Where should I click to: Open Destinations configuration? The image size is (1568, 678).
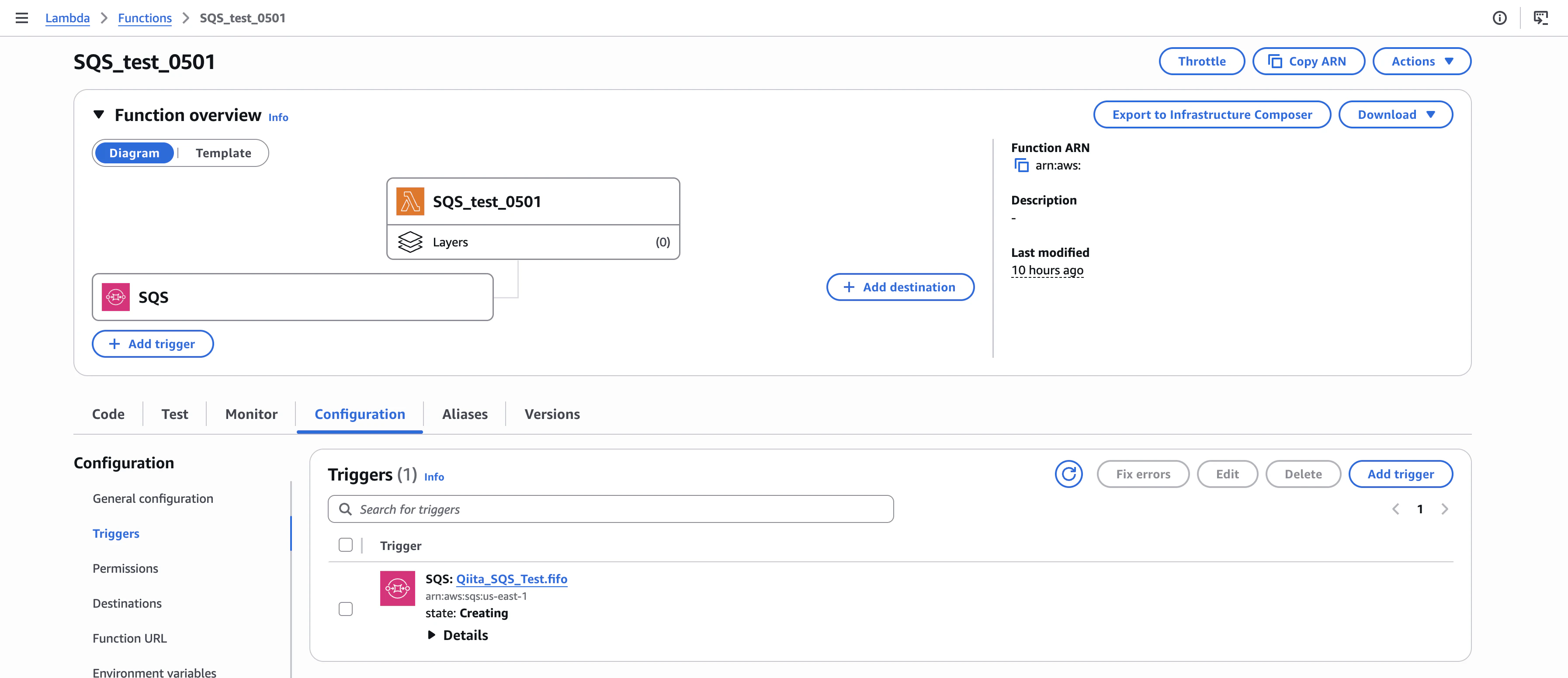coord(127,603)
